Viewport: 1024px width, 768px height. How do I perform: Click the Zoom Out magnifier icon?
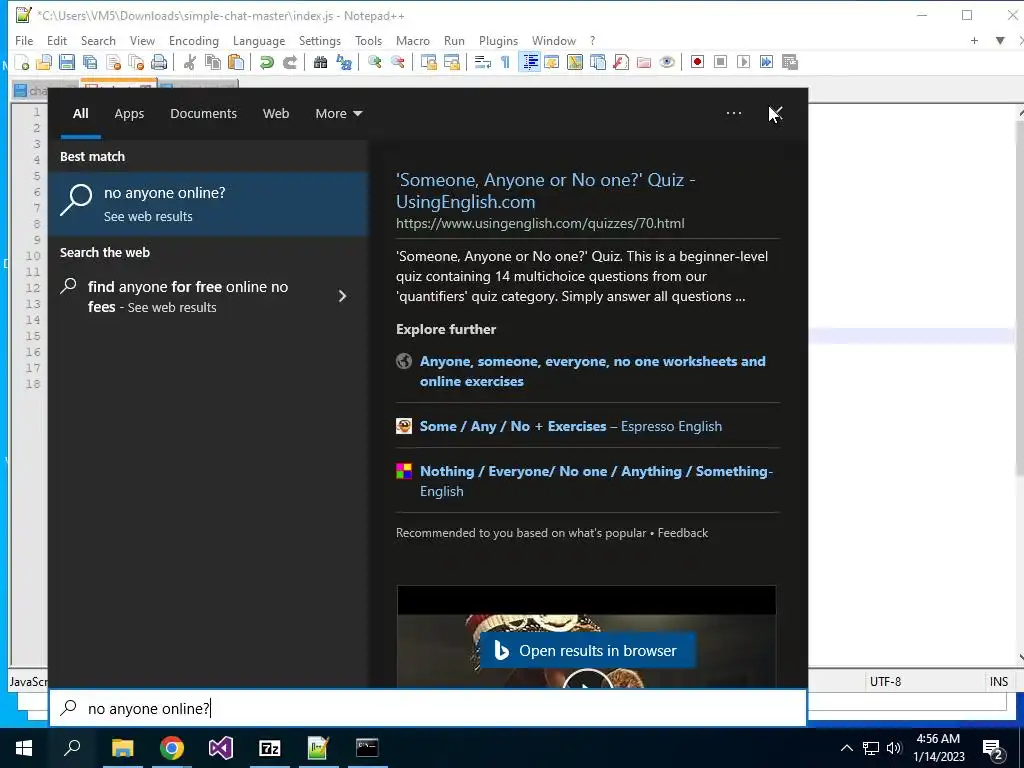[x=398, y=62]
